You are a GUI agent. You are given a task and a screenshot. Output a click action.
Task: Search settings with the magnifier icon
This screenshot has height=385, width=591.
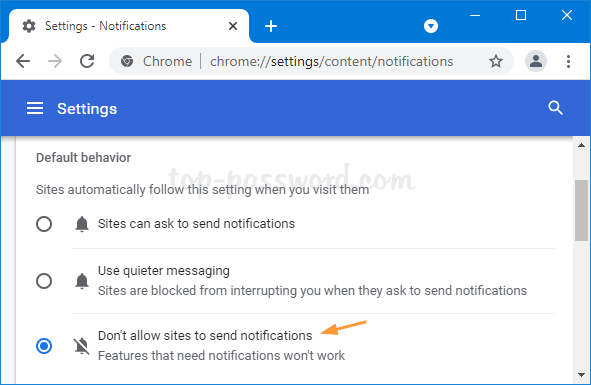pyautogui.click(x=555, y=108)
